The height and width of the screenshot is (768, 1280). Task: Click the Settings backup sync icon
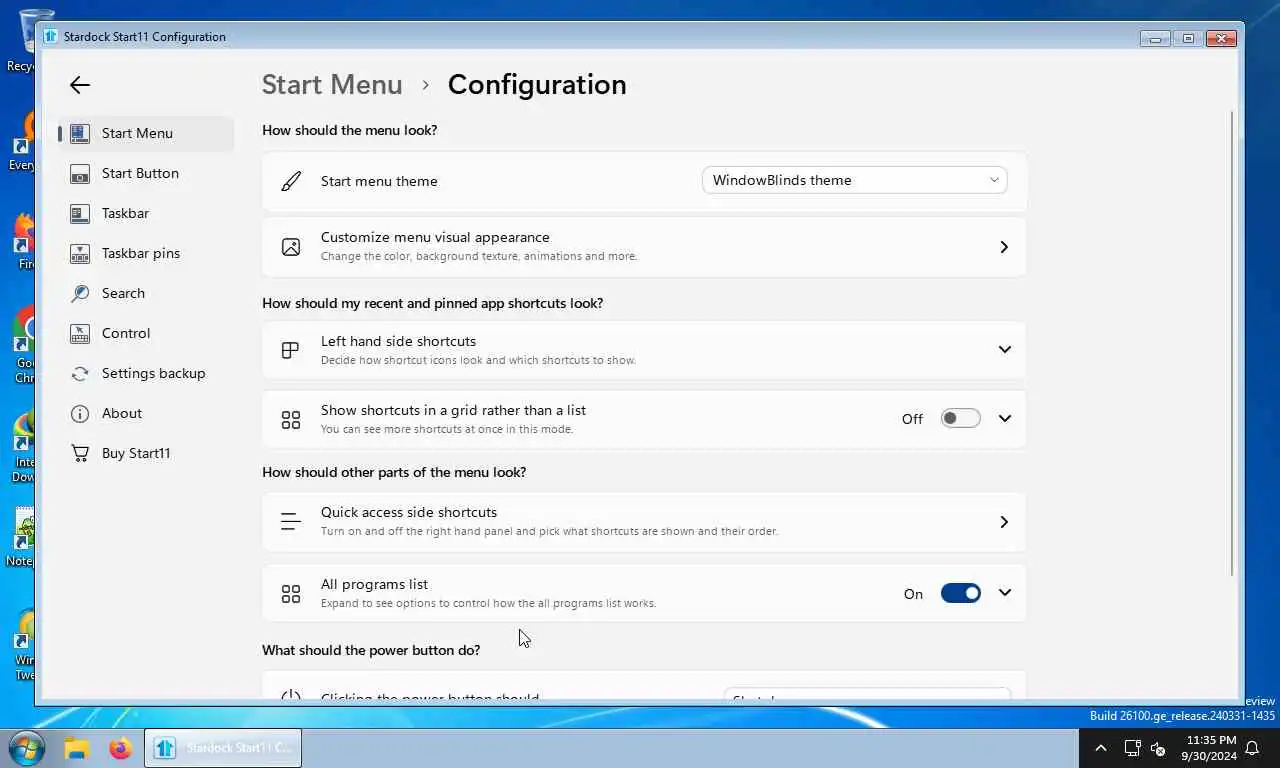(x=80, y=373)
